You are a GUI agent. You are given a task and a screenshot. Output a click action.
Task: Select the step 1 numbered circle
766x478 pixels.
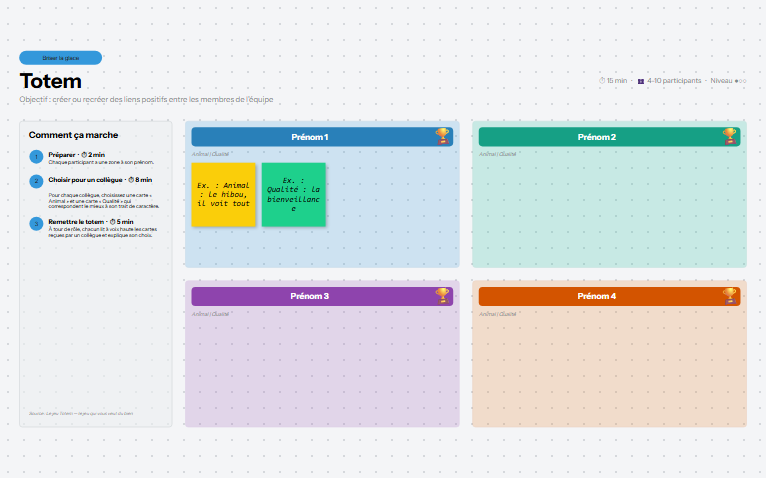(36, 157)
